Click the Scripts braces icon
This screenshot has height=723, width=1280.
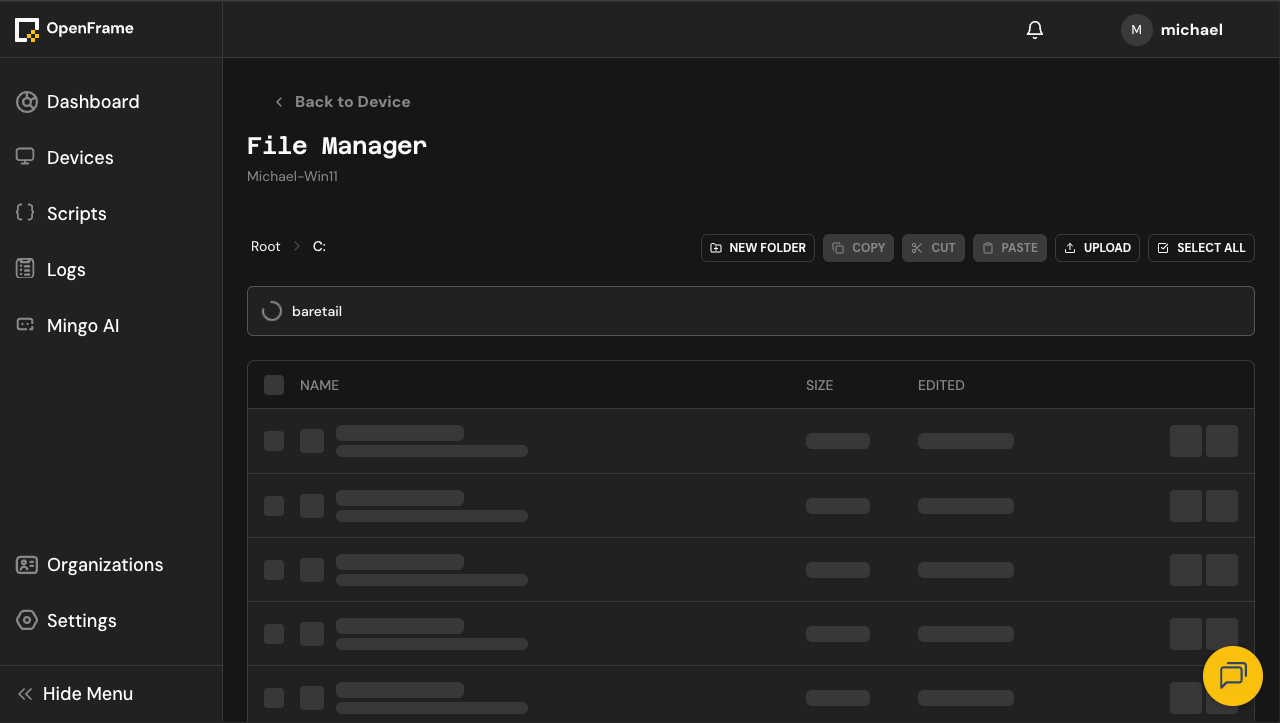click(x=26, y=213)
